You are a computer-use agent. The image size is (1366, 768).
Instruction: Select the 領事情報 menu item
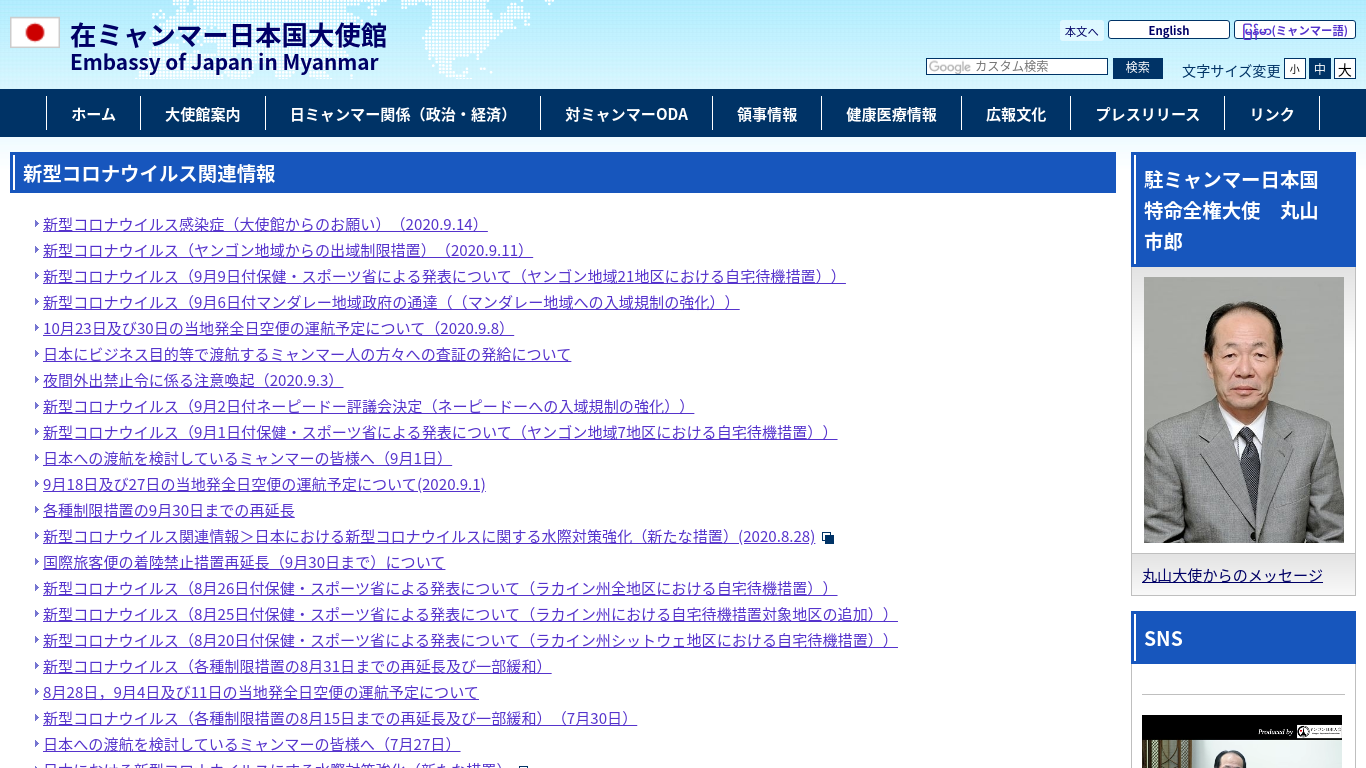pos(767,114)
